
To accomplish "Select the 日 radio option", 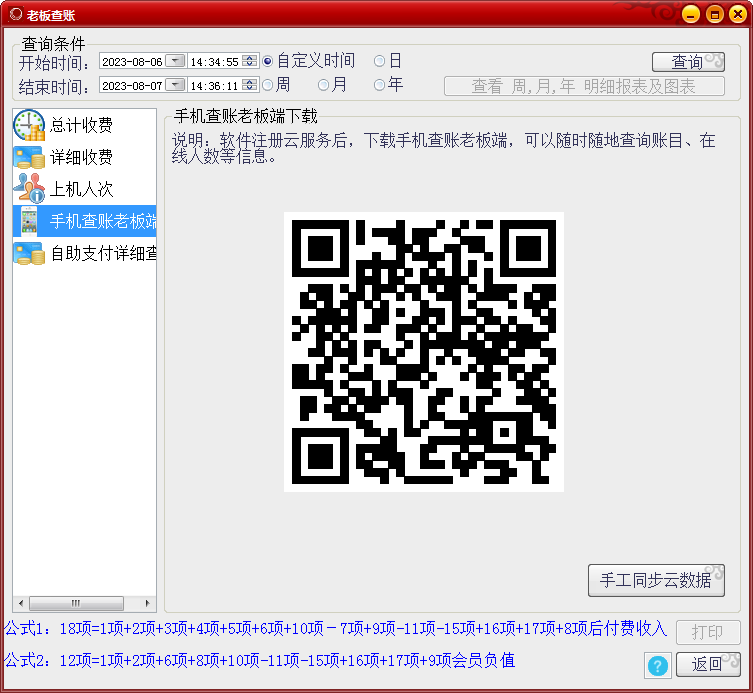I will point(388,61).
